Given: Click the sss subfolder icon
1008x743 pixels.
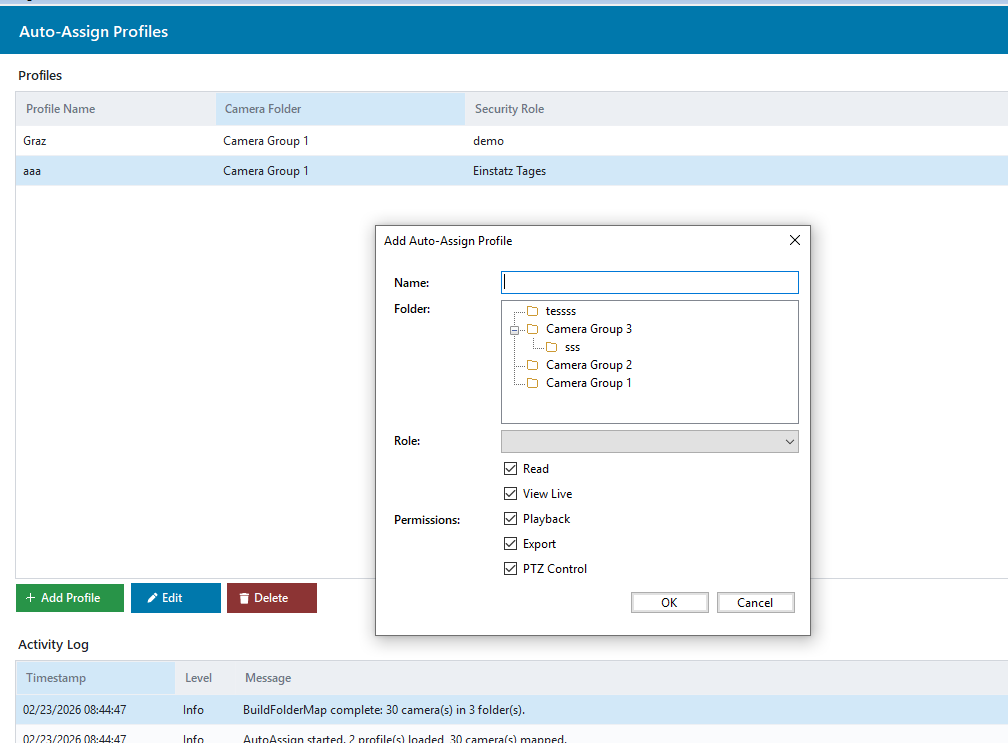Looking at the screenshot, I should [551, 347].
